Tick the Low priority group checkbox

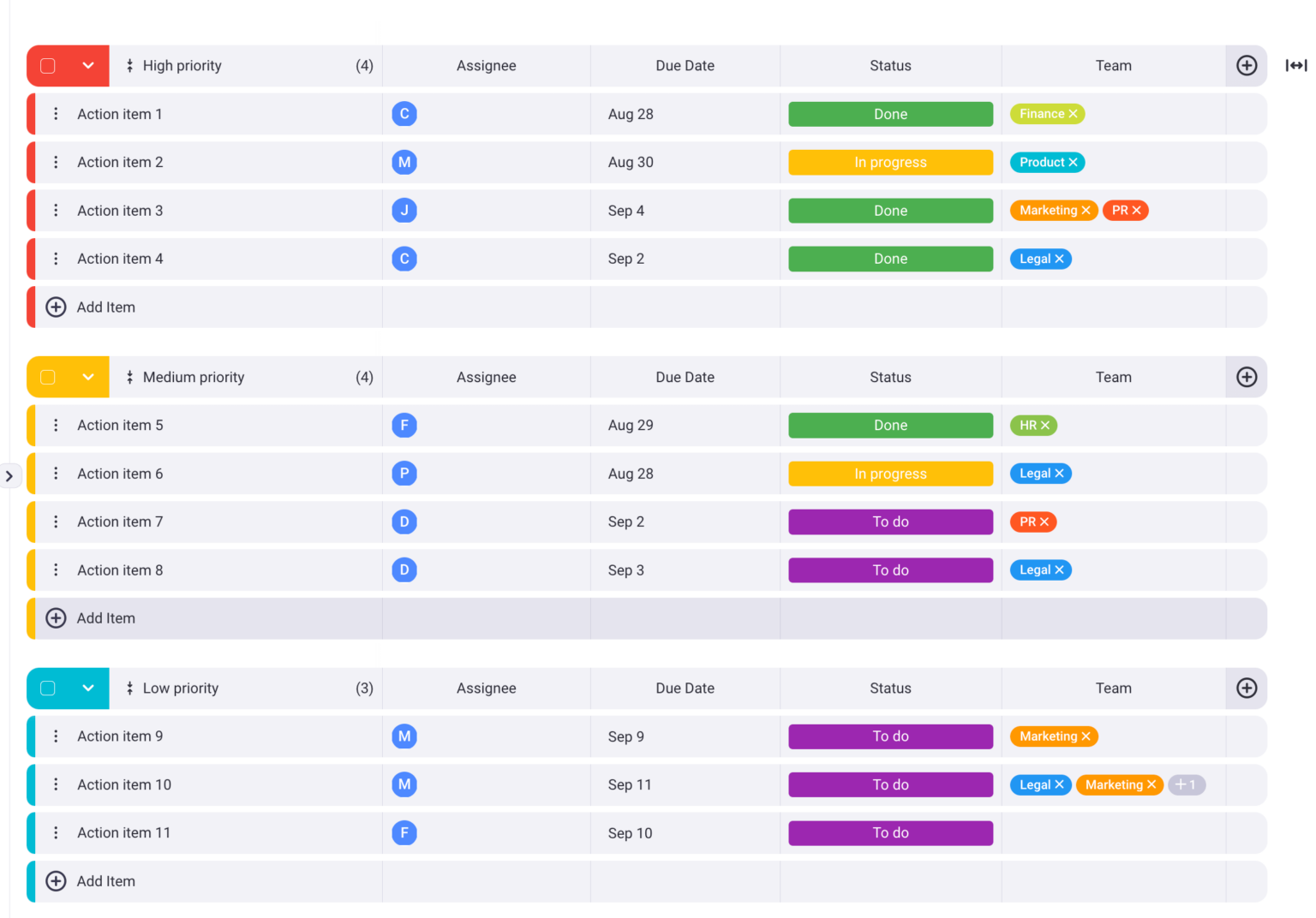click(48, 688)
